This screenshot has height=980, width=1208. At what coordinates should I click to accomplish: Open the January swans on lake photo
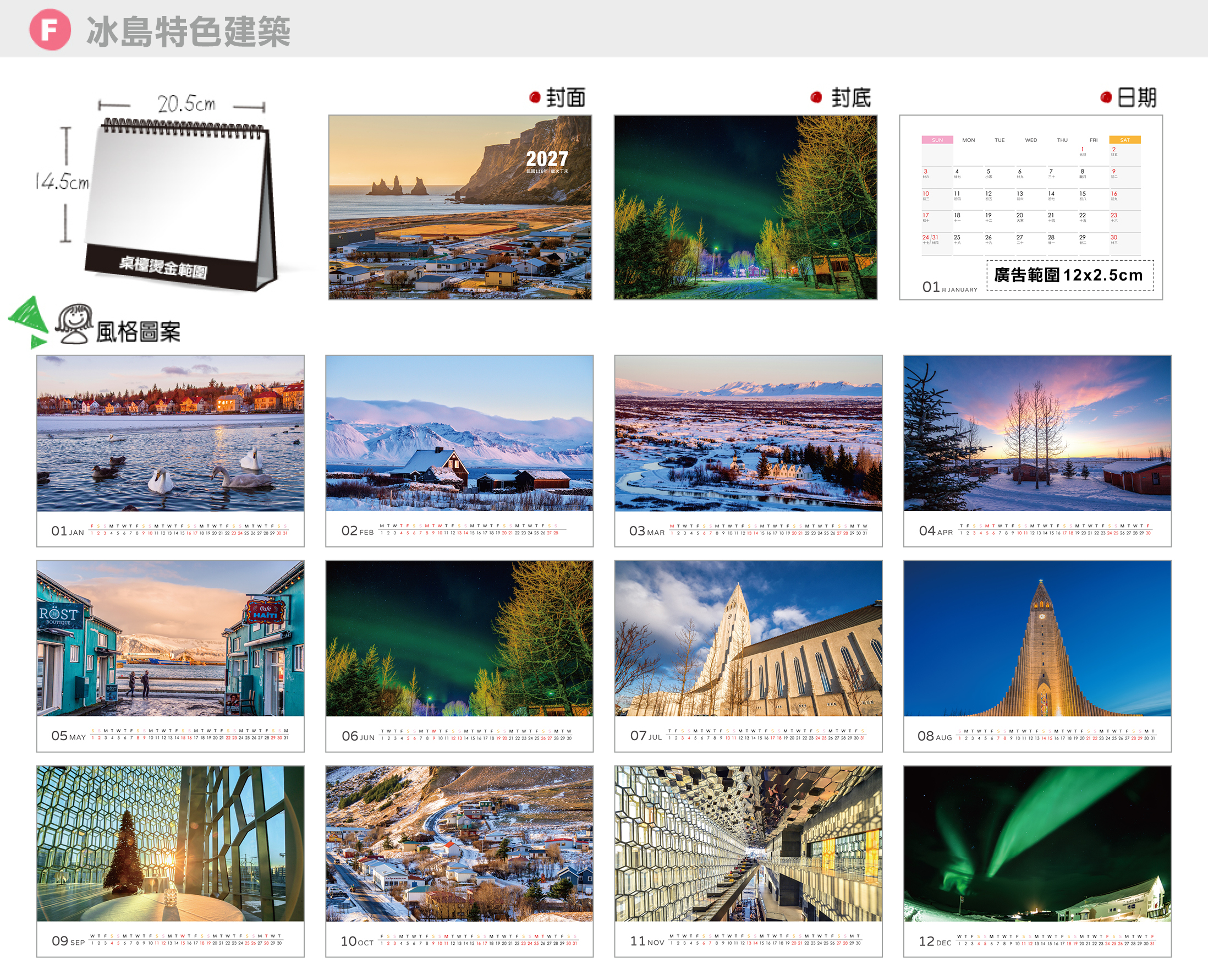[171, 433]
